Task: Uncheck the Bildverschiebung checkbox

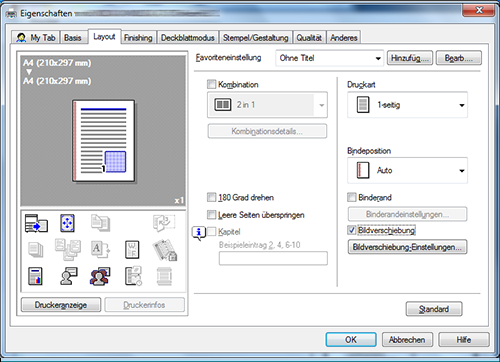Action: pos(351,230)
